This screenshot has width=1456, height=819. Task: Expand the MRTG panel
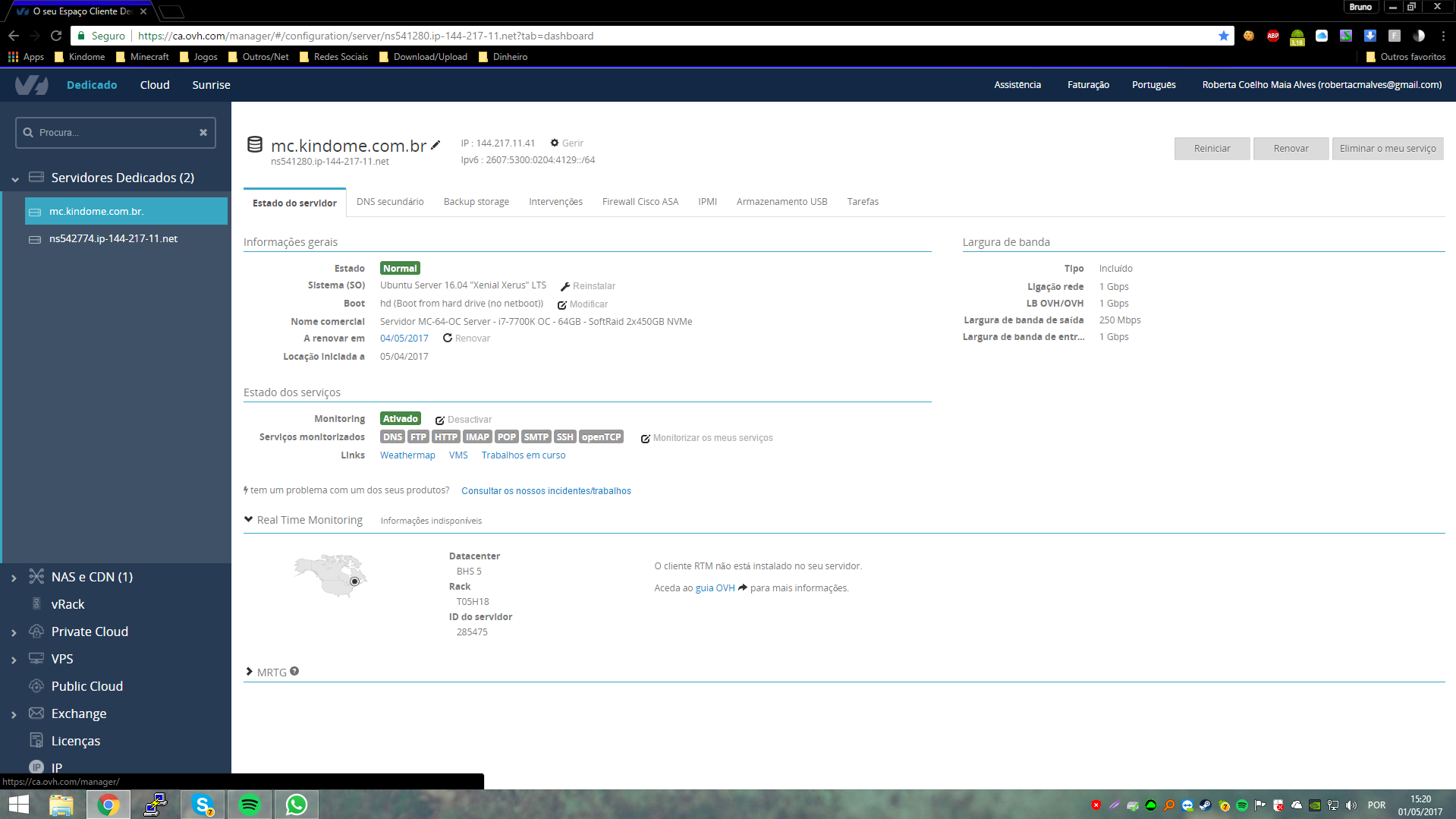pos(249,672)
